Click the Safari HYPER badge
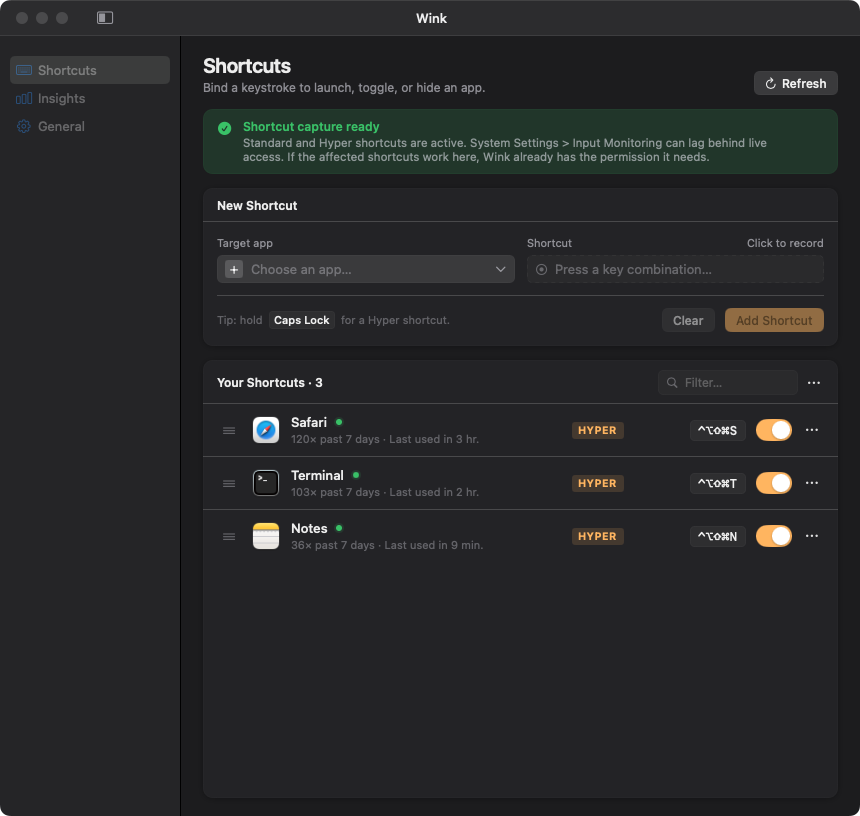The width and height of the screenshot is (860, 816). click(x=597, y=430)
